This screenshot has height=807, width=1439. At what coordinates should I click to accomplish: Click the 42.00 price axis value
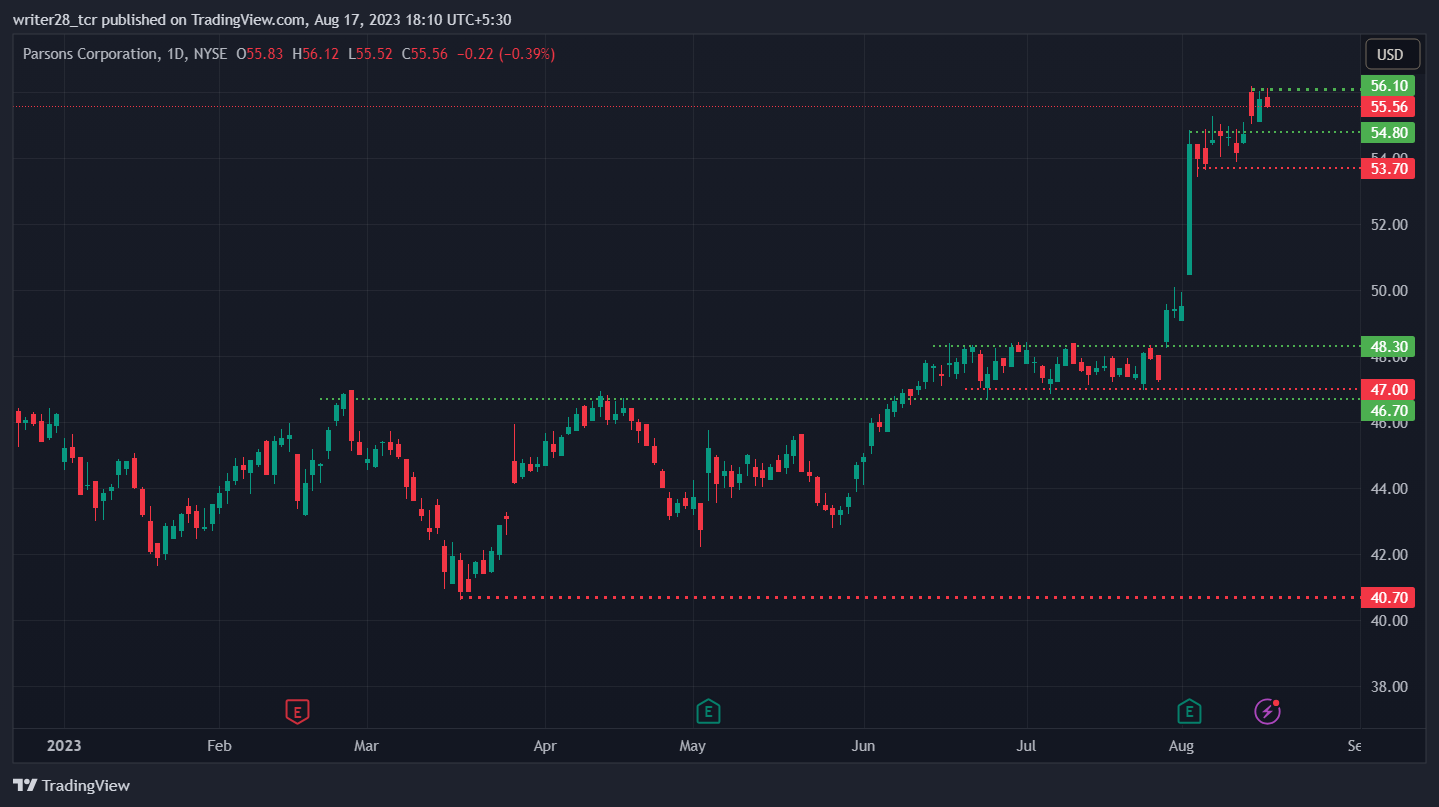click(x=1389, y=555)
